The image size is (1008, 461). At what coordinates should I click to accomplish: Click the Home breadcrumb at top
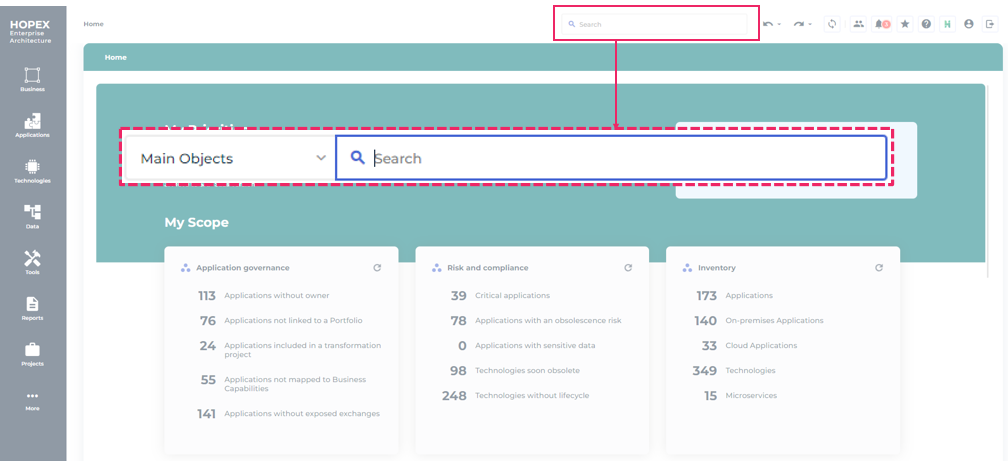tap(93, 24)
